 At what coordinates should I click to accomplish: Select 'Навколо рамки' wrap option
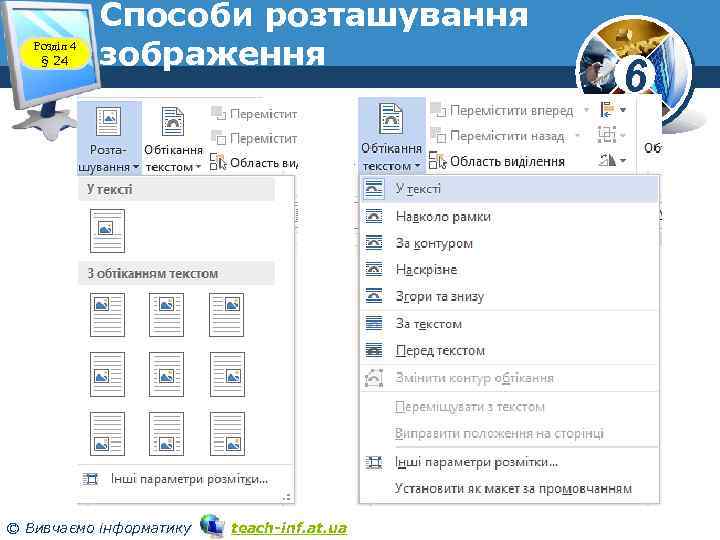coord(509,216)
